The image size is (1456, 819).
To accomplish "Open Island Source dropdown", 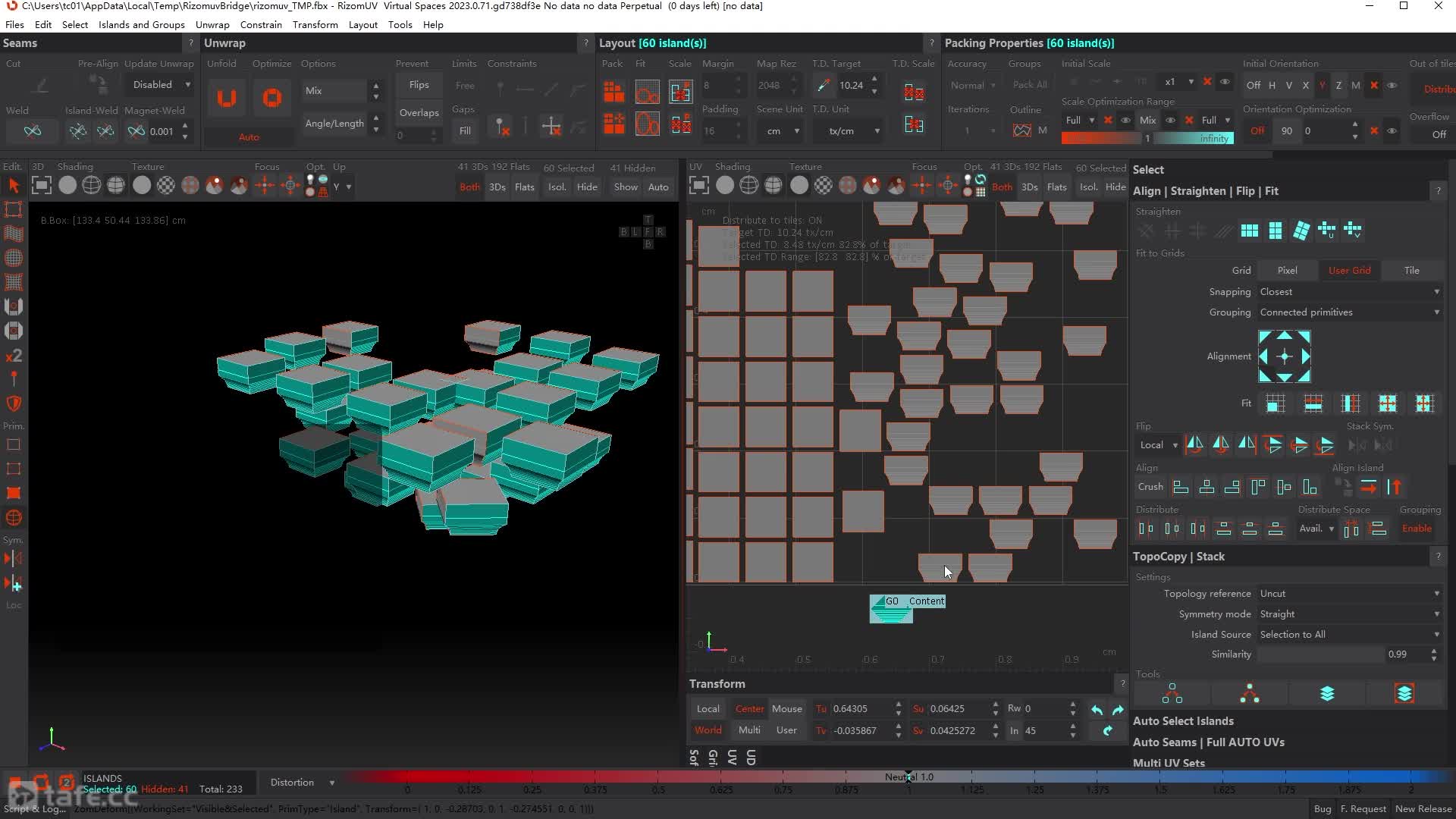I will coord(1350,635).
